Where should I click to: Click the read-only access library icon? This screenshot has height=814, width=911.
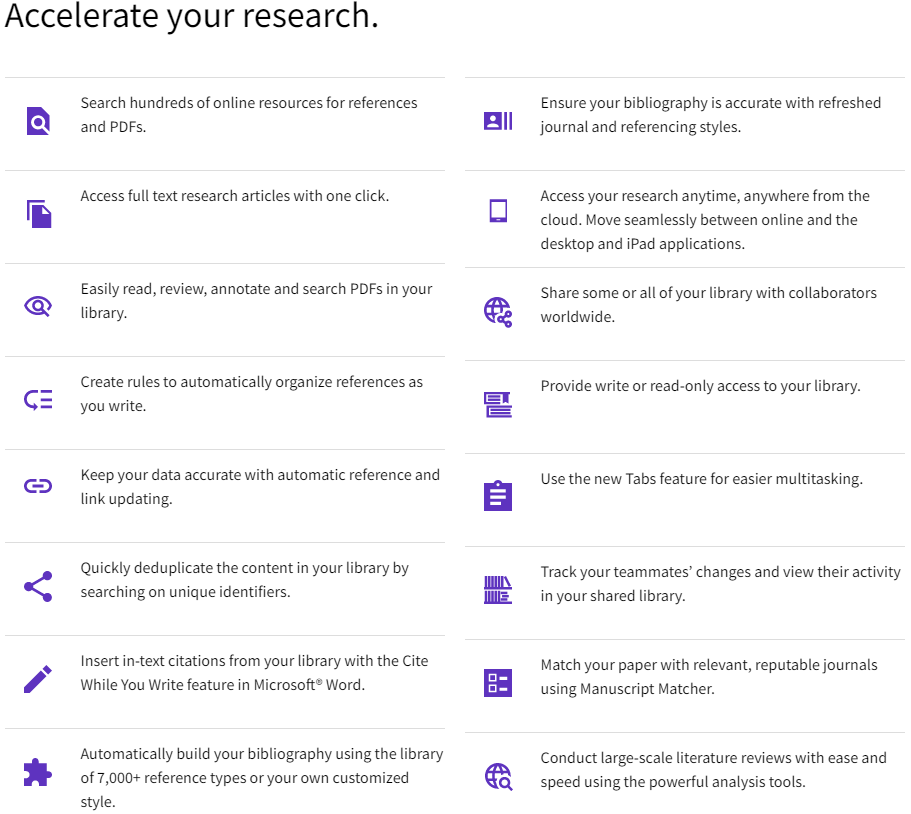(x=498, y=404)
